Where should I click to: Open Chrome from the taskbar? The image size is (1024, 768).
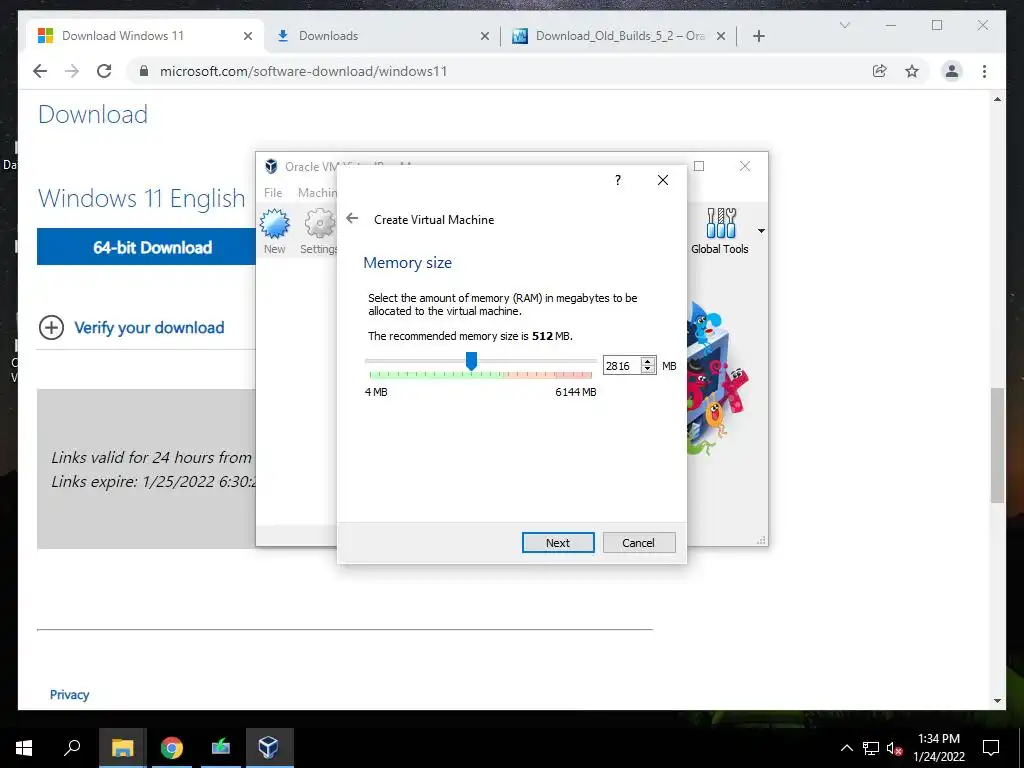coord(172,748)
